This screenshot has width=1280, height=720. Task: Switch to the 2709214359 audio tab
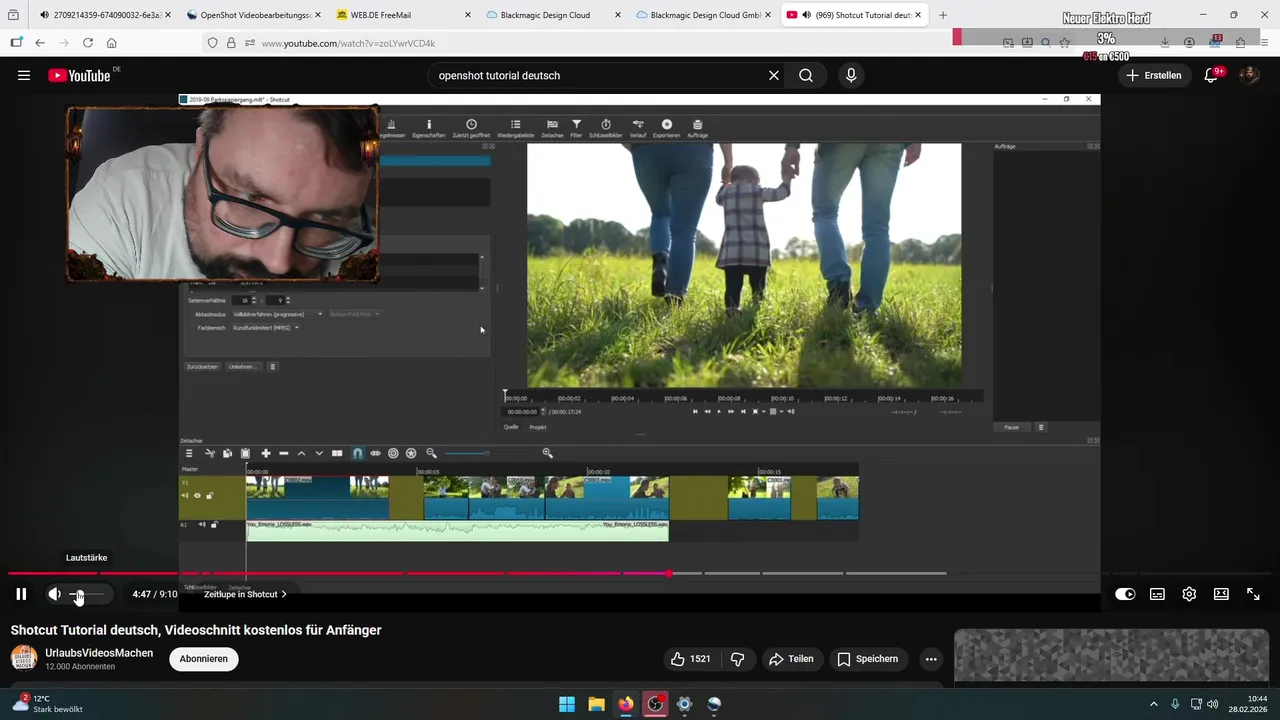pyautogui.click(x=92, y=15)
